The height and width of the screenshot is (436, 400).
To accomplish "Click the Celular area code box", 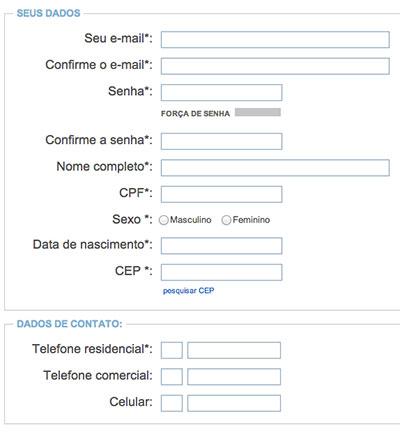I will click(x=172, y=403).
